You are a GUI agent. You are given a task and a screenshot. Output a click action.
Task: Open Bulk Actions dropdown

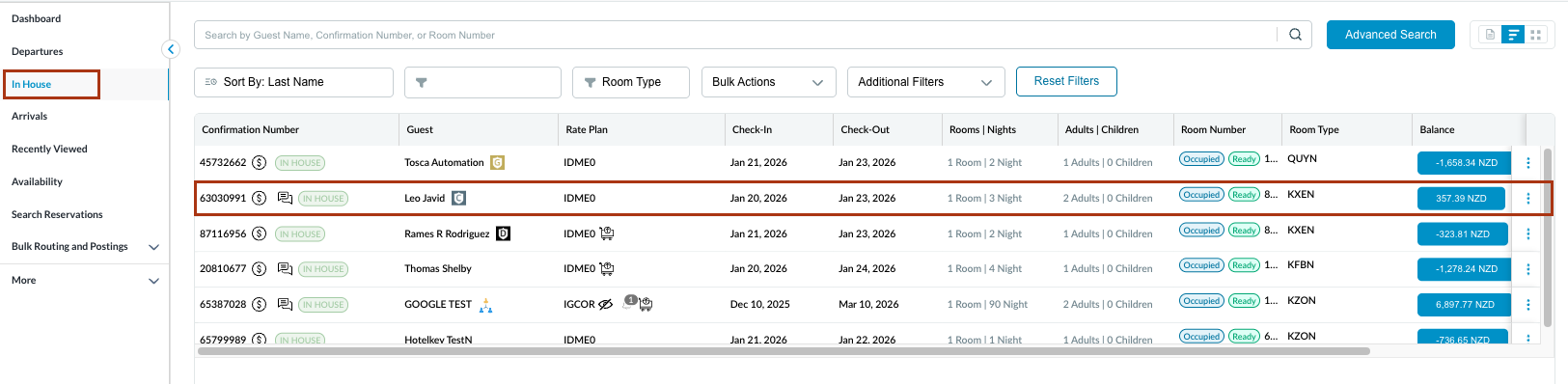tap(769, 82)
